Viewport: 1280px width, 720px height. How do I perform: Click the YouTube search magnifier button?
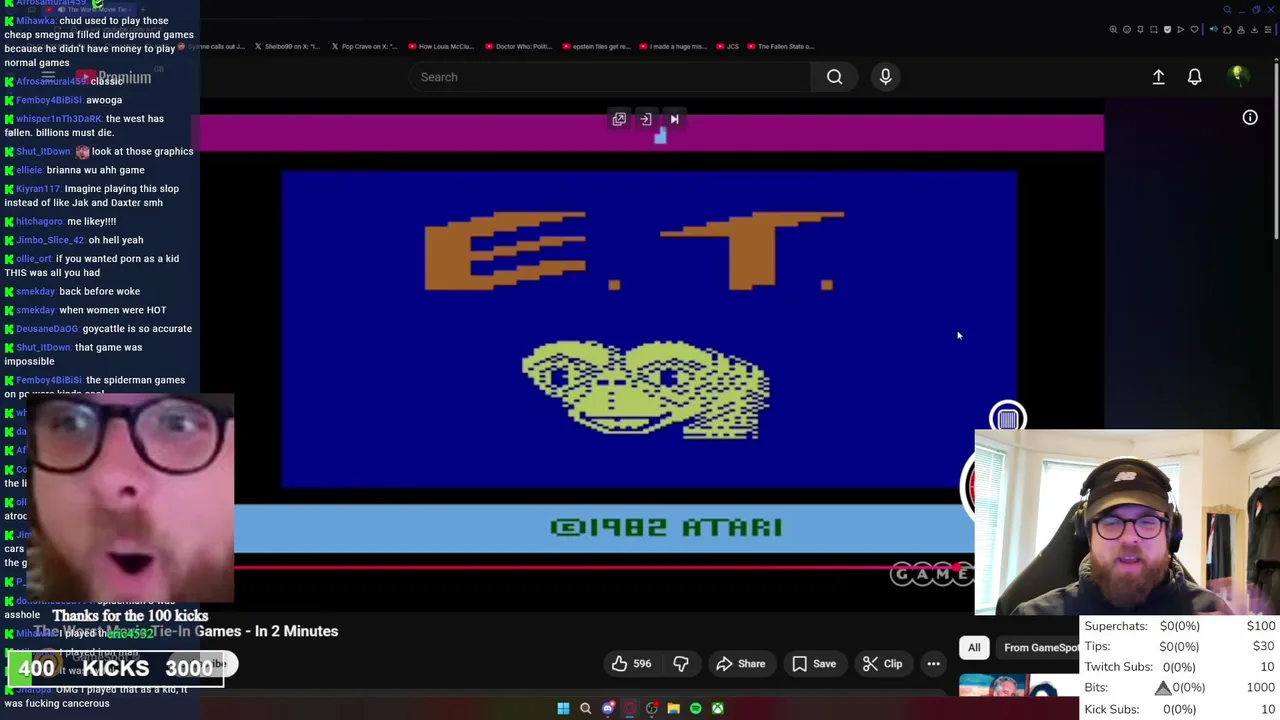click(834, 77)
